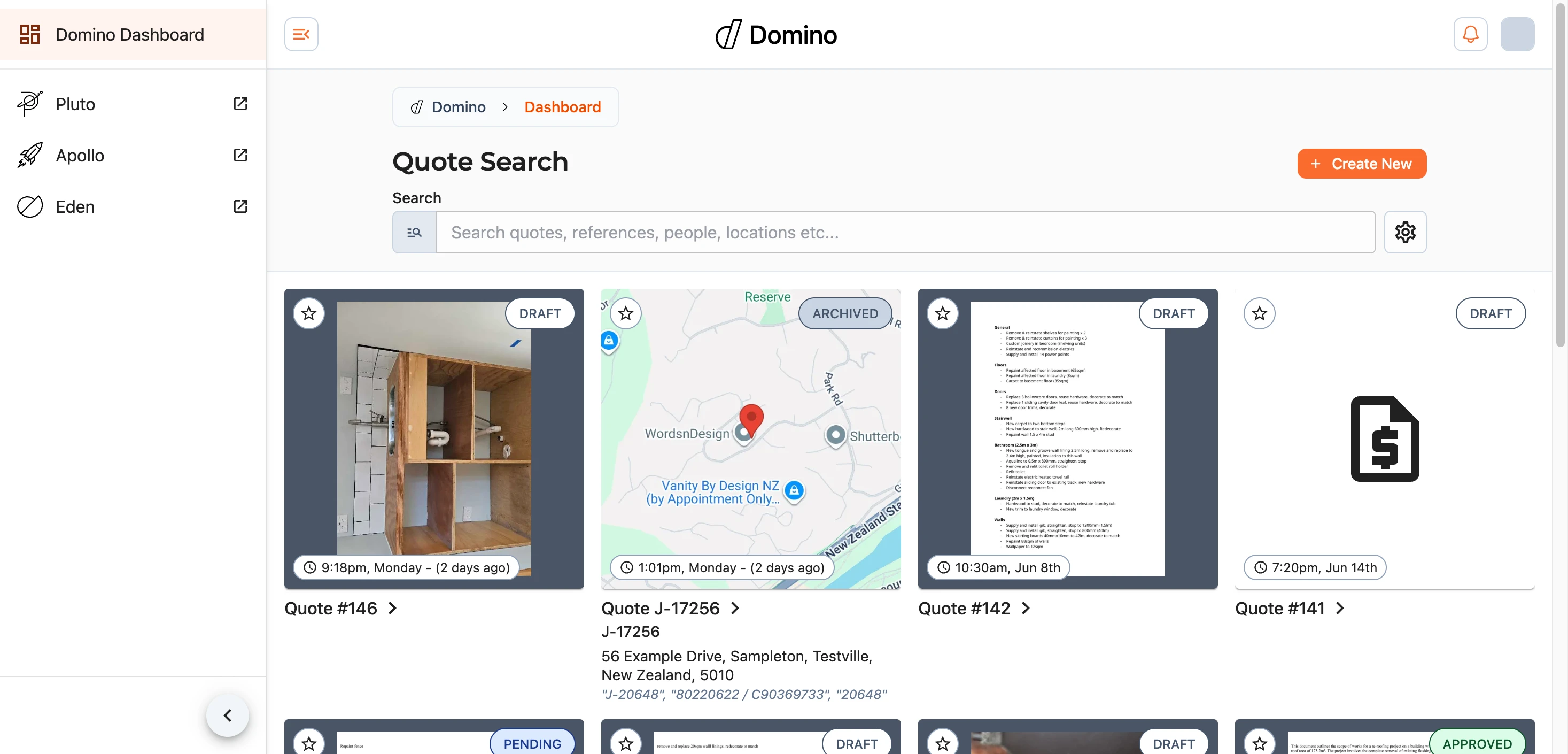Open notifications bell
Viewport: 1568px width, 754px height.
[1471, 34]
